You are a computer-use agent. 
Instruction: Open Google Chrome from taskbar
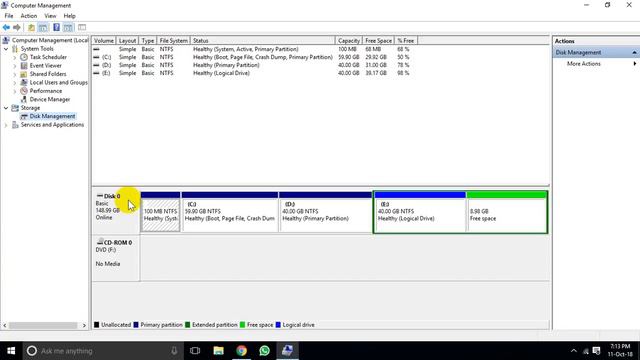click(x=242, y=351)
